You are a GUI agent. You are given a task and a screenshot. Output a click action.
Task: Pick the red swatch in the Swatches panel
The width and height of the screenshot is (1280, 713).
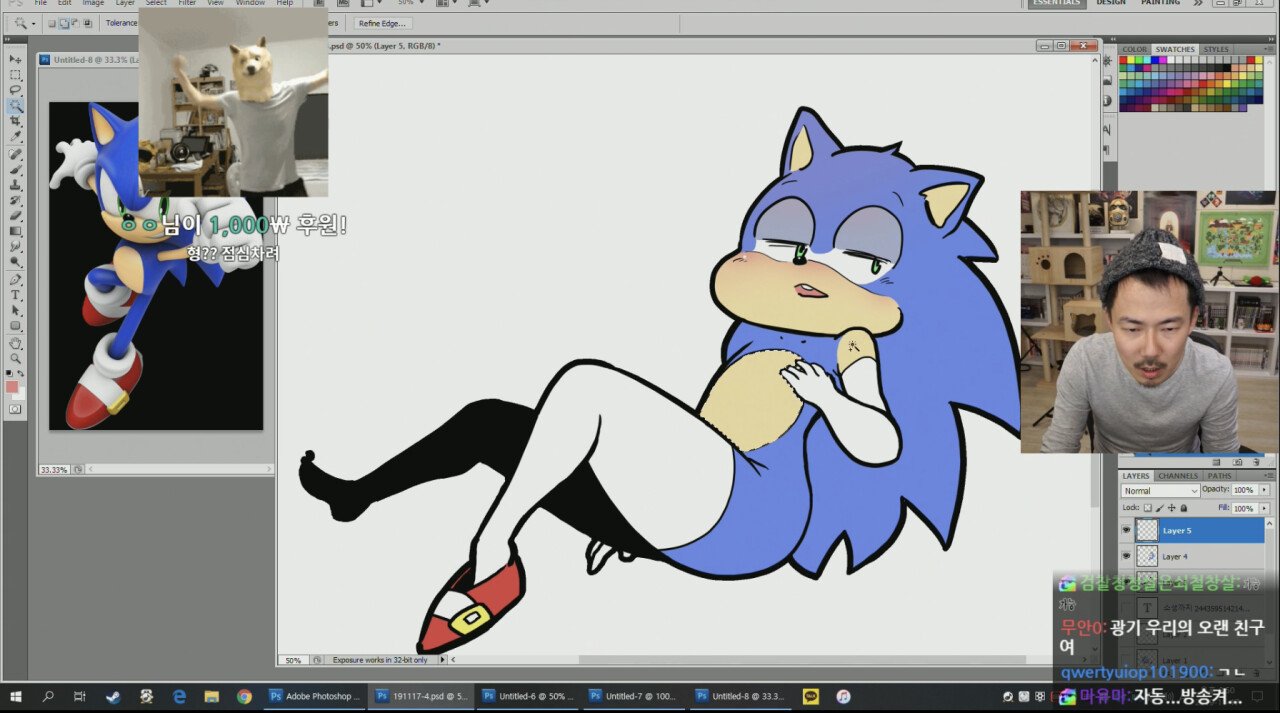(1124, 60)
